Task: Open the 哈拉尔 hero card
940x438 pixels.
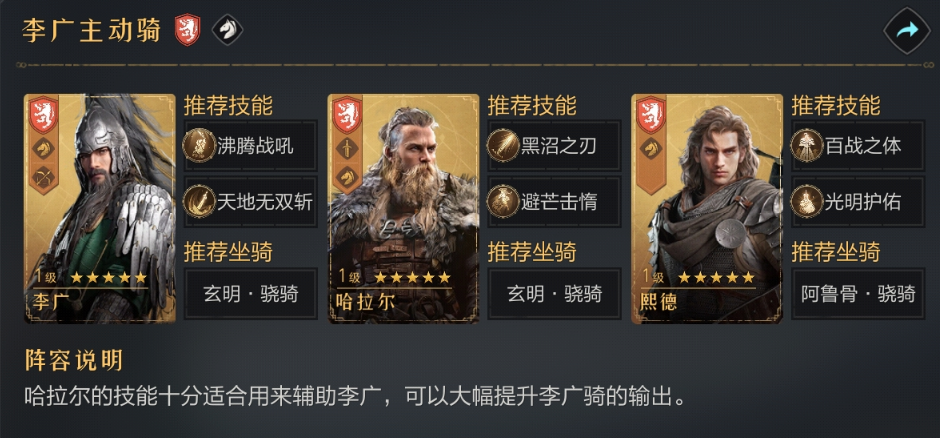Action: pos(403,209)
